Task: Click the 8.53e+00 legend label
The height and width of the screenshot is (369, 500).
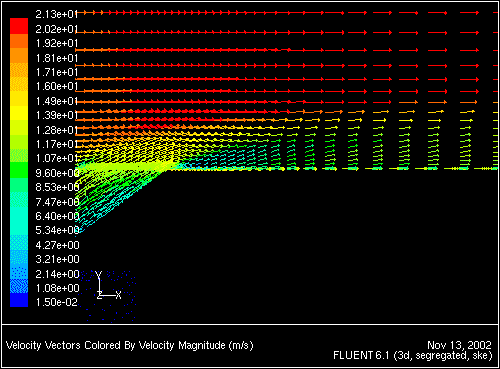Action: click(57, 187)
